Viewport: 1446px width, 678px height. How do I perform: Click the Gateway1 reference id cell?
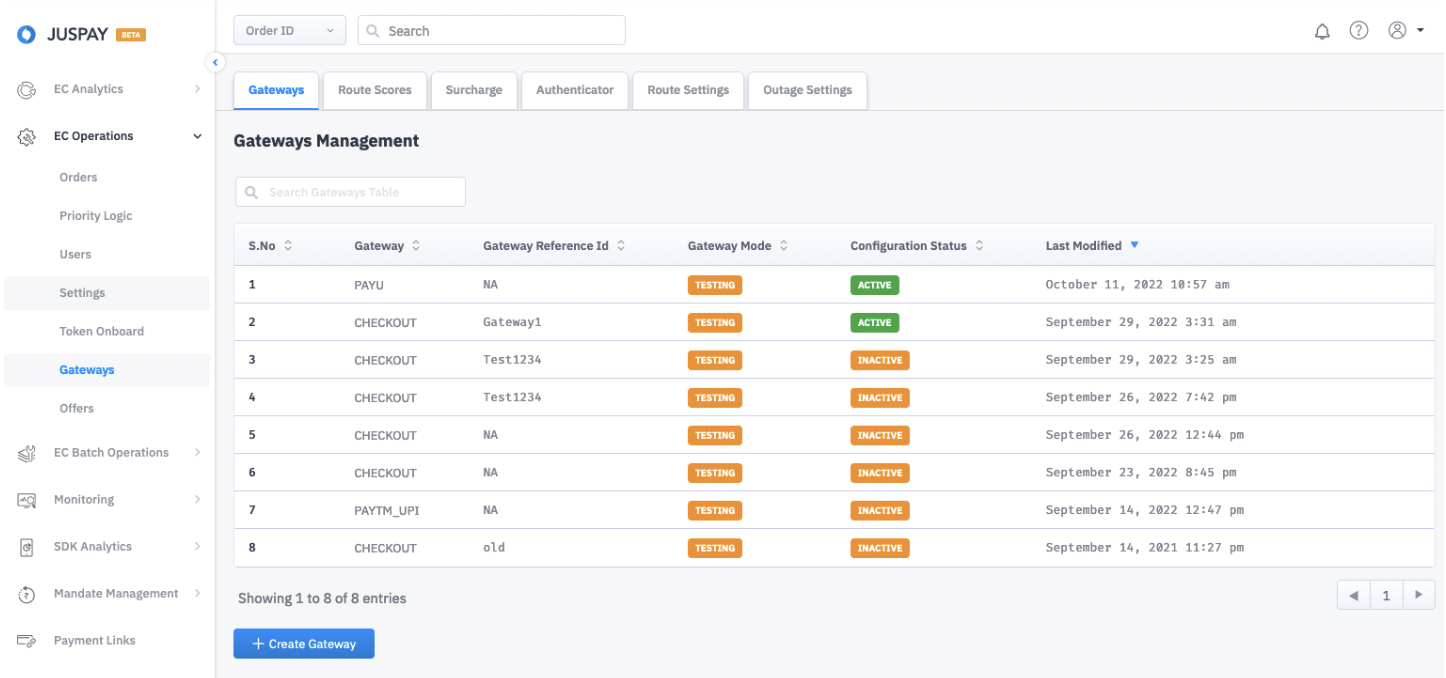[x=512, y=322]
